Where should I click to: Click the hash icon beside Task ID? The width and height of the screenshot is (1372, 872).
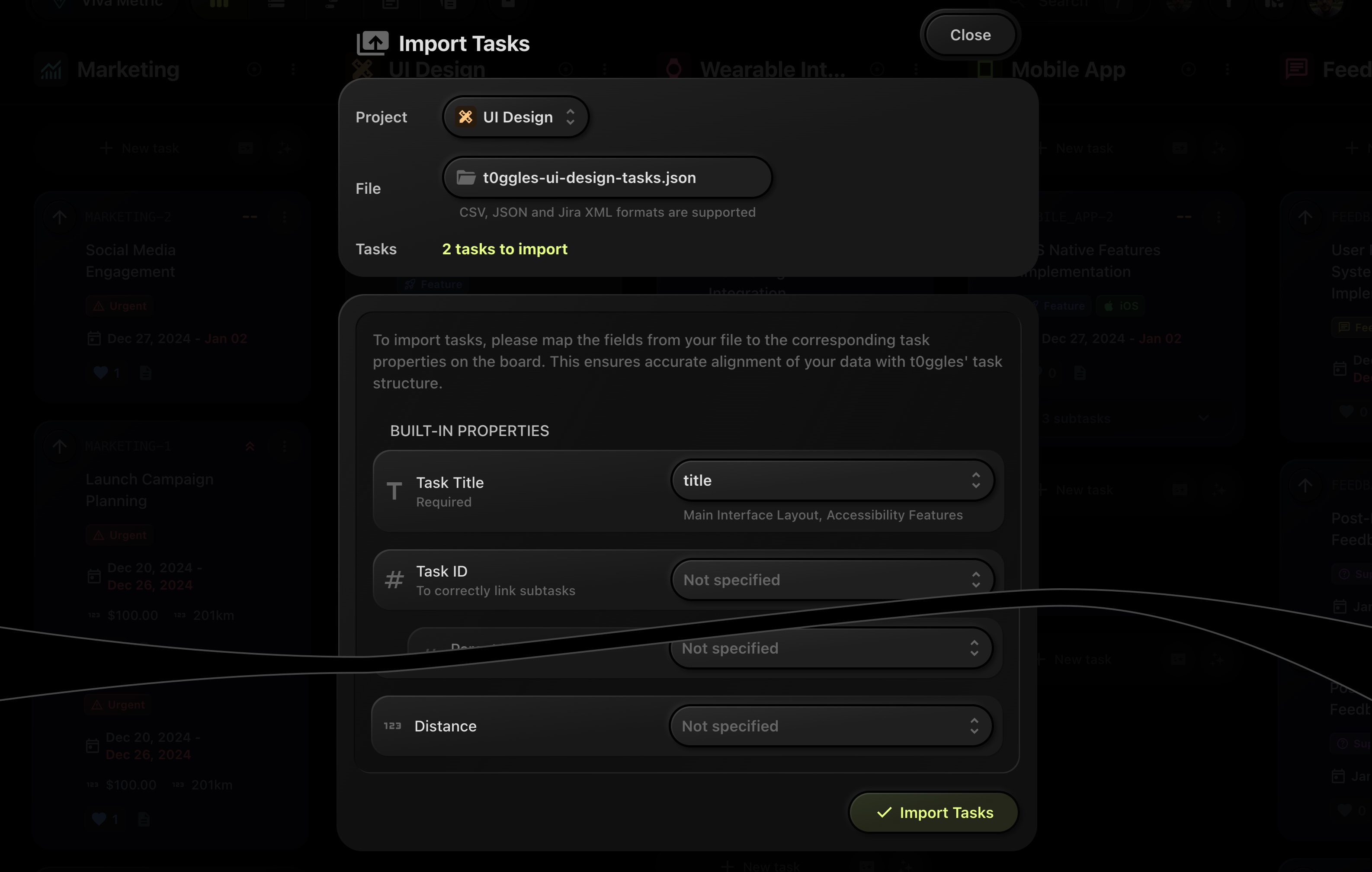394,580
